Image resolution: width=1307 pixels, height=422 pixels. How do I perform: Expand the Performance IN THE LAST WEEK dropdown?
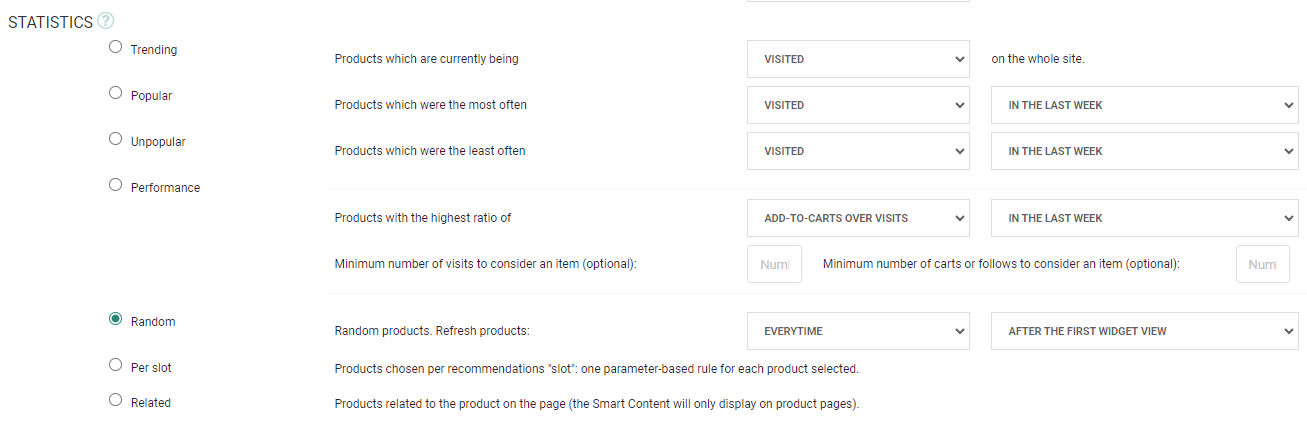1144,218
